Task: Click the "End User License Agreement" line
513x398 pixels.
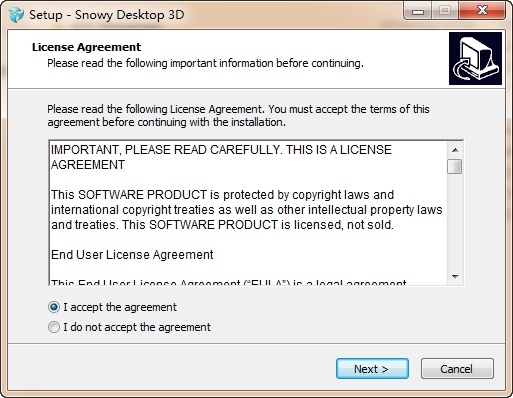Action: (132, 255)
